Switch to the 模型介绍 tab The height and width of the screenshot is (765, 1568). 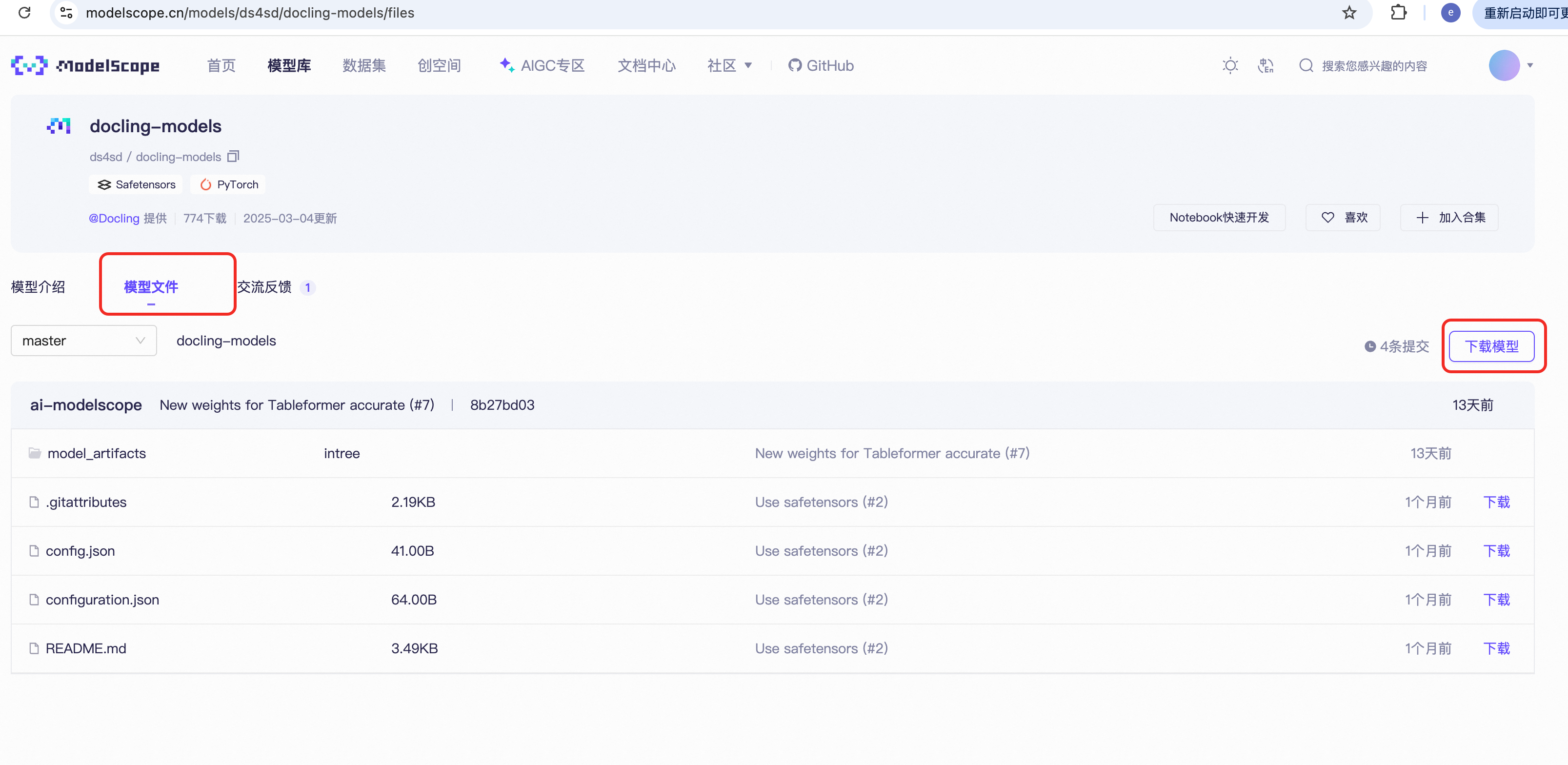(x=38, y=287)
